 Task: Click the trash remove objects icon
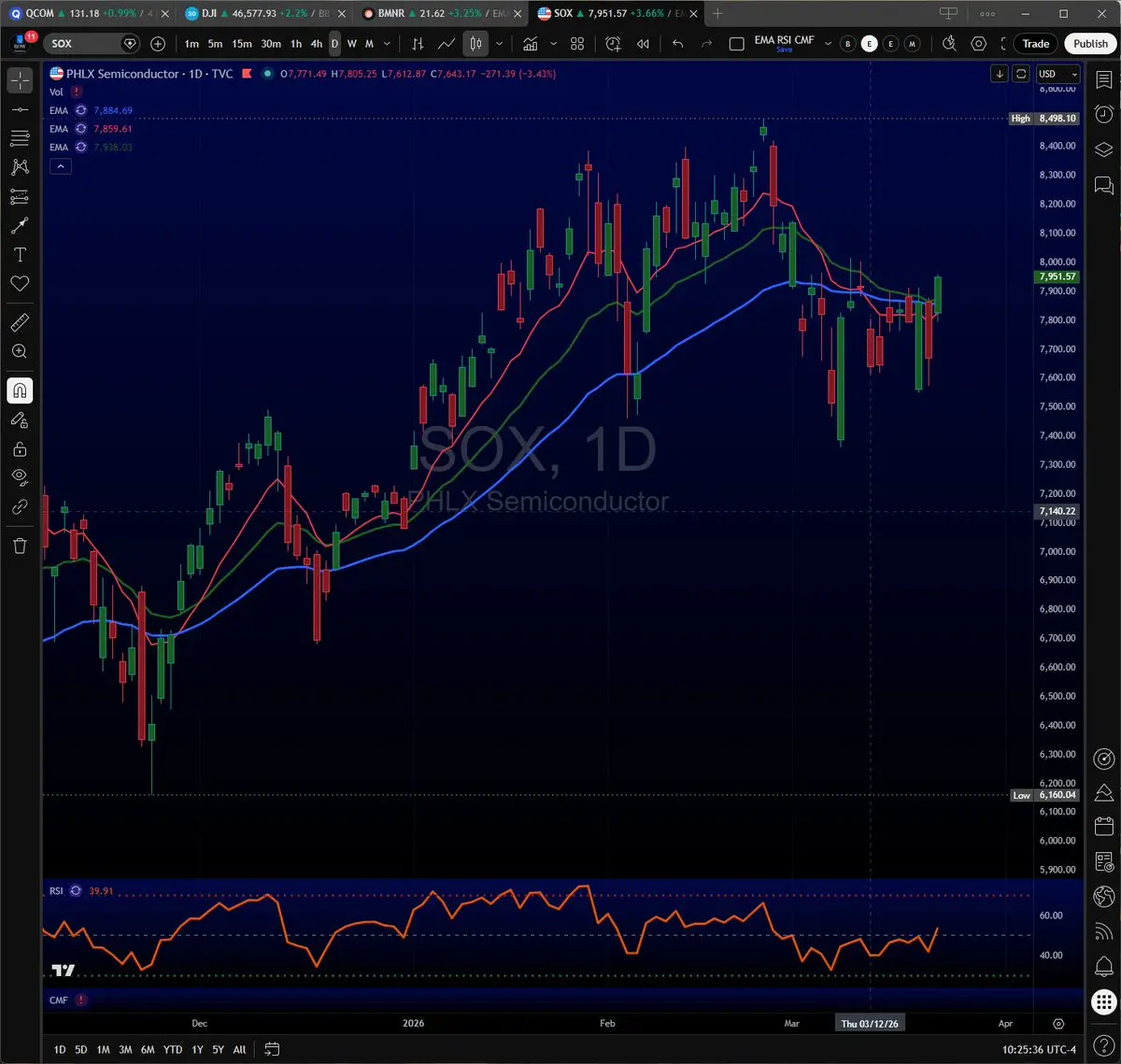(20, 546)
